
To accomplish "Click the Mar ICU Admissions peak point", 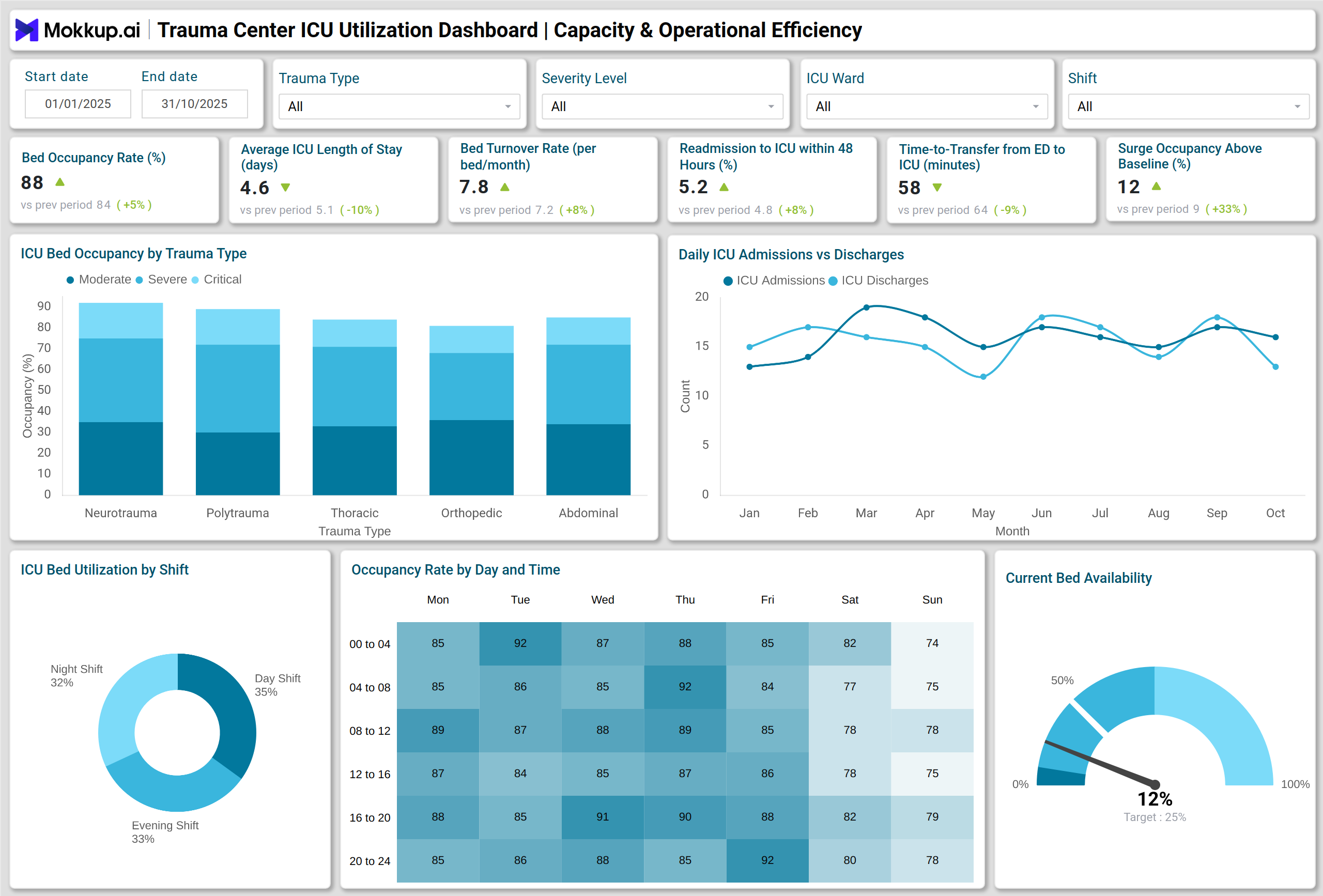I will [x=867, y=307].
